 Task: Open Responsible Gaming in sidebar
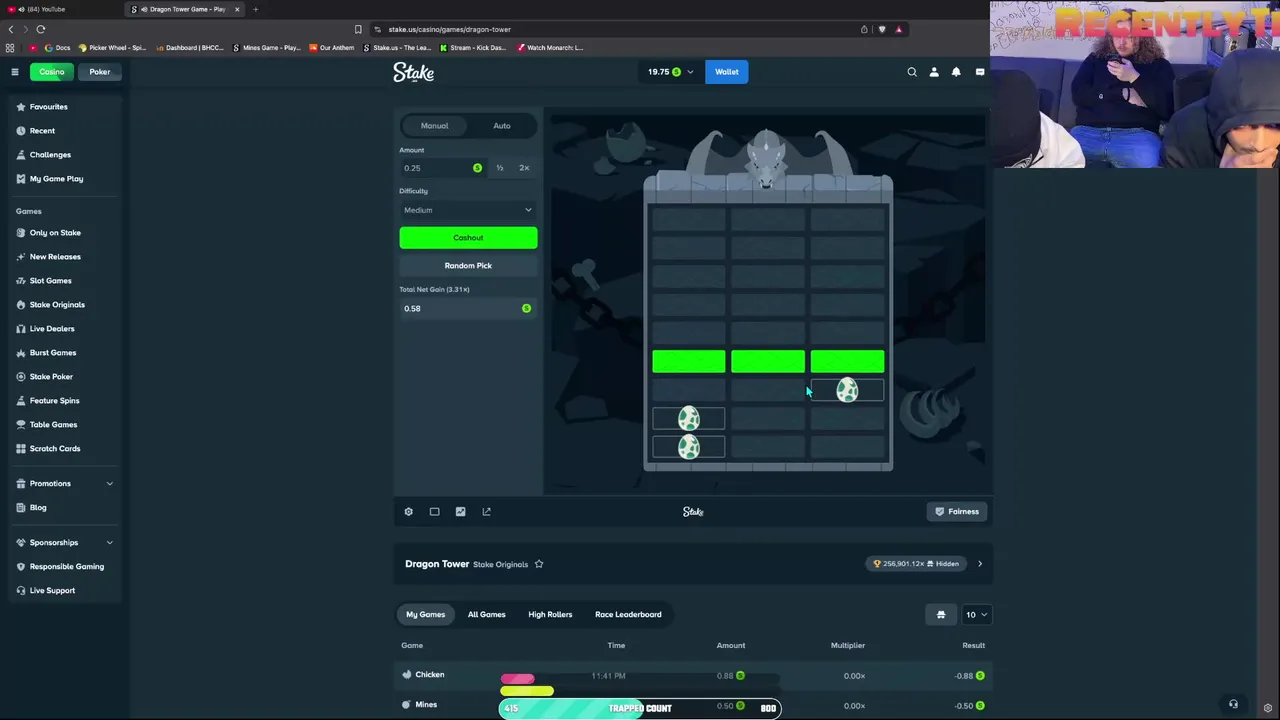click(66, 567)
